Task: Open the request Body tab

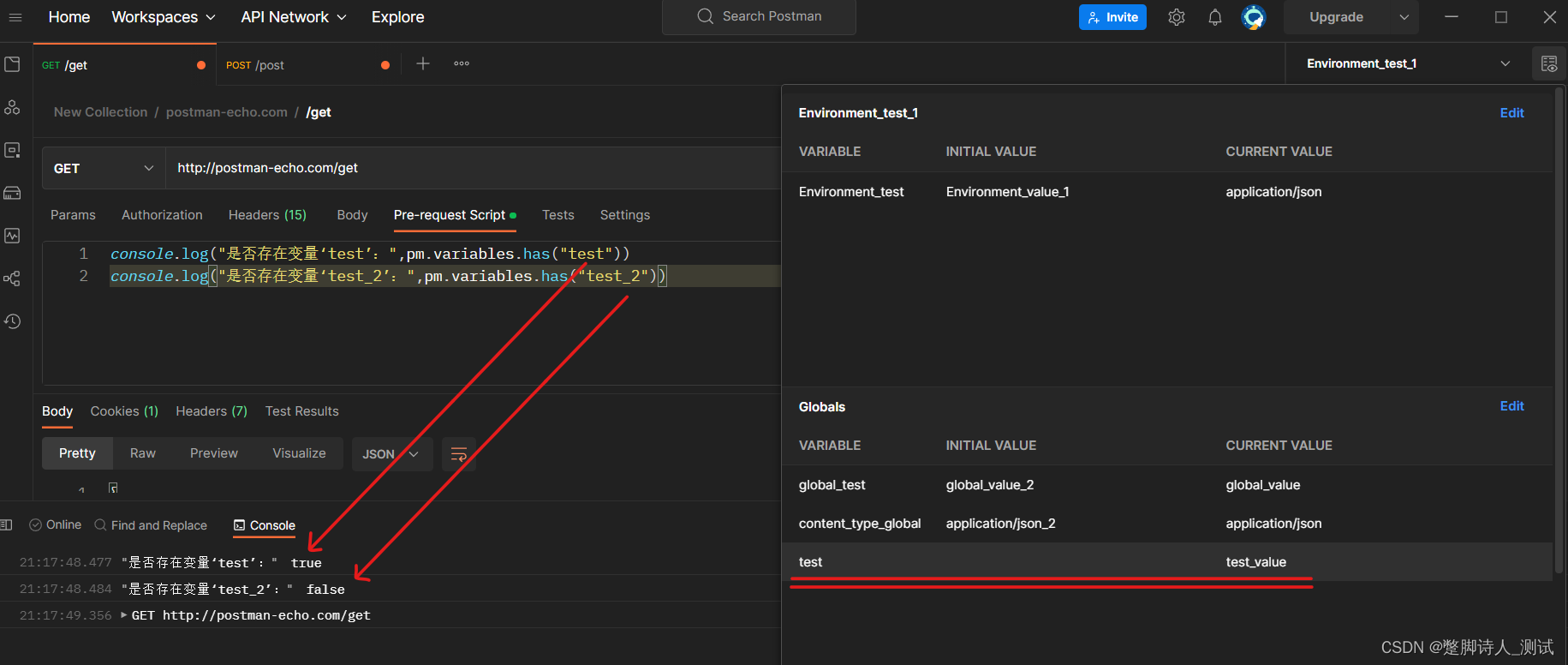Action: coord(352,215)
